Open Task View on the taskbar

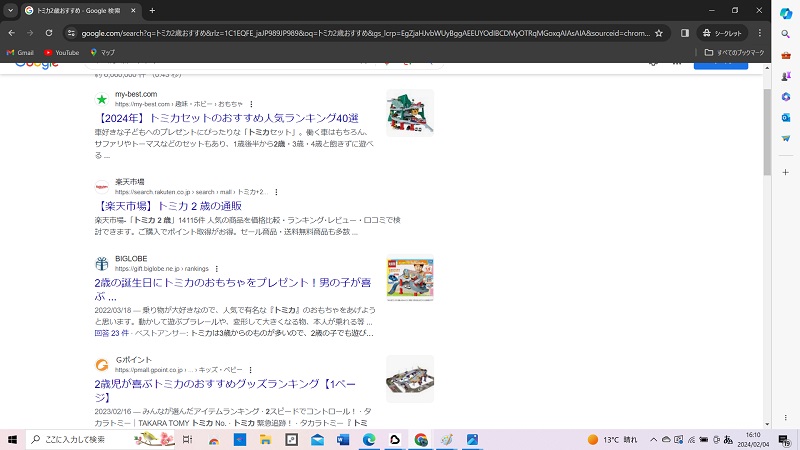click(187, 439)
